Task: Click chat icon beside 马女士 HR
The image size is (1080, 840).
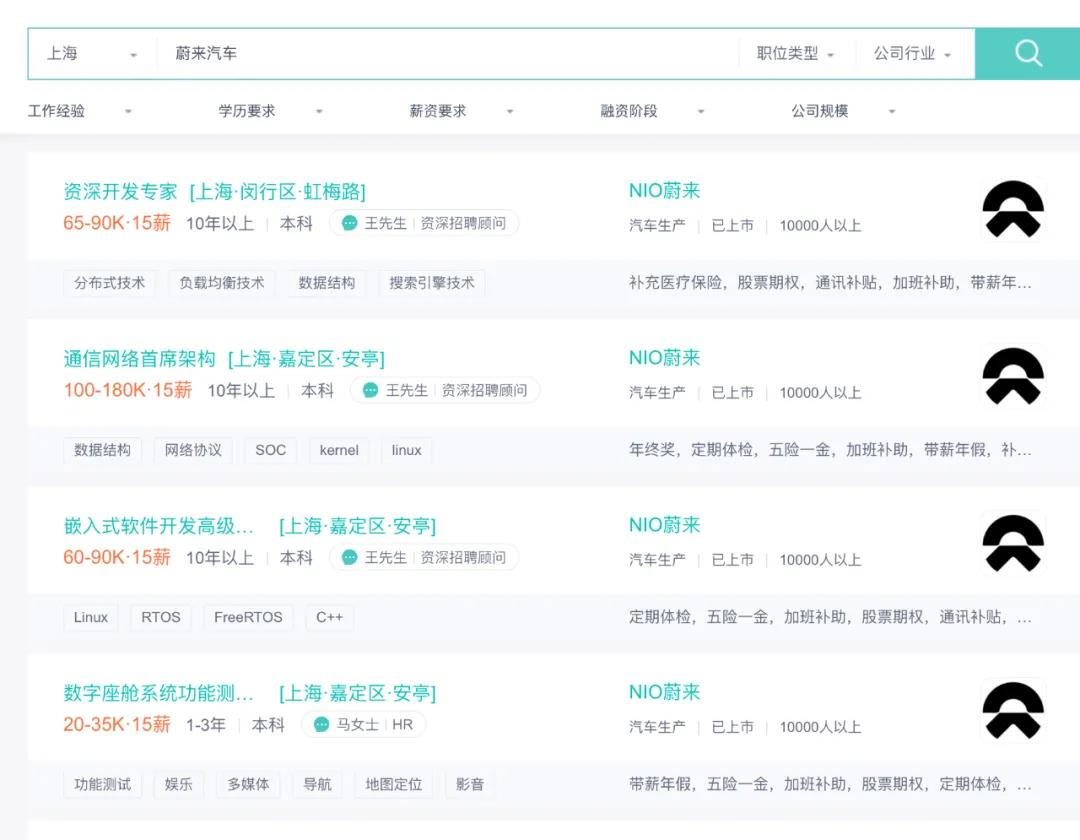Action: point(322,725)
